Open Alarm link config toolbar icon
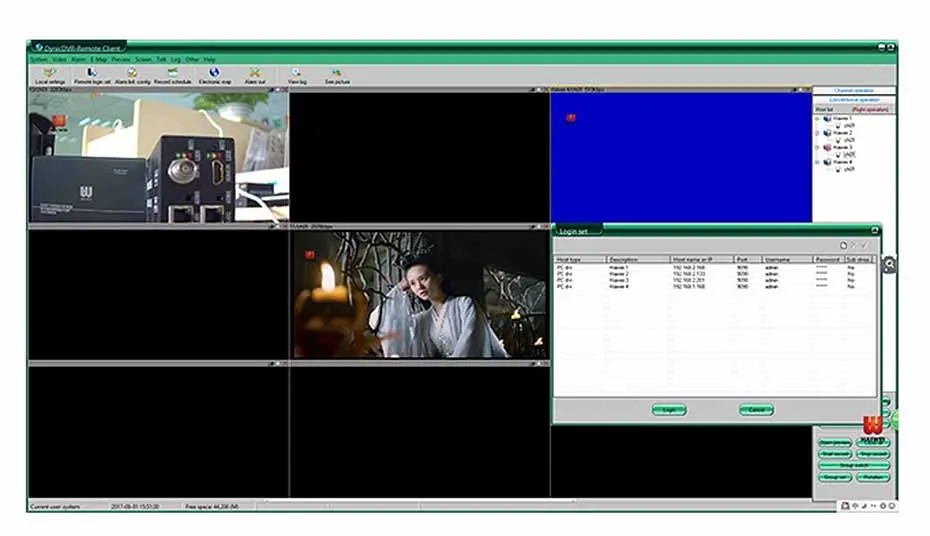 pyautogui.click(x=132, y=76)
